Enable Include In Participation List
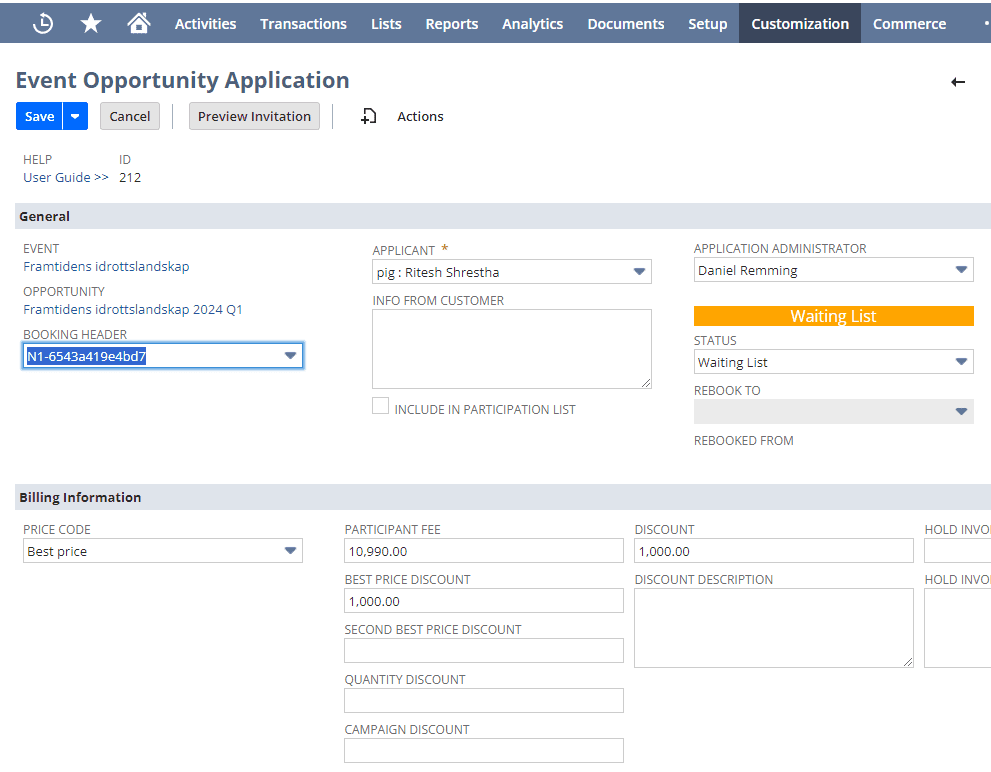Screen dimensions: 991x772 tap(380, 405)
